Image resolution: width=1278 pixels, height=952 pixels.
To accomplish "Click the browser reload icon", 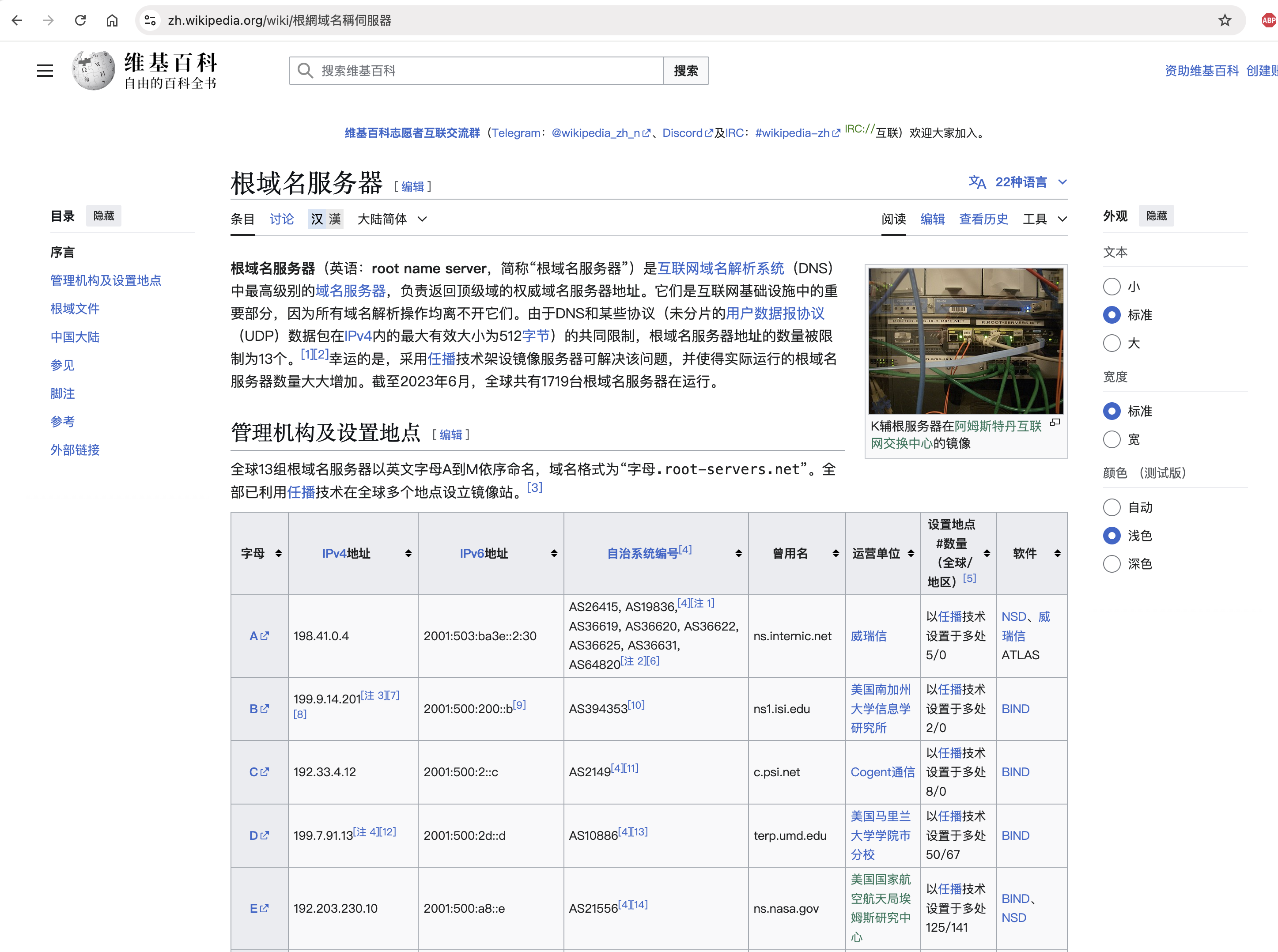I will click(x=81, y=20).
